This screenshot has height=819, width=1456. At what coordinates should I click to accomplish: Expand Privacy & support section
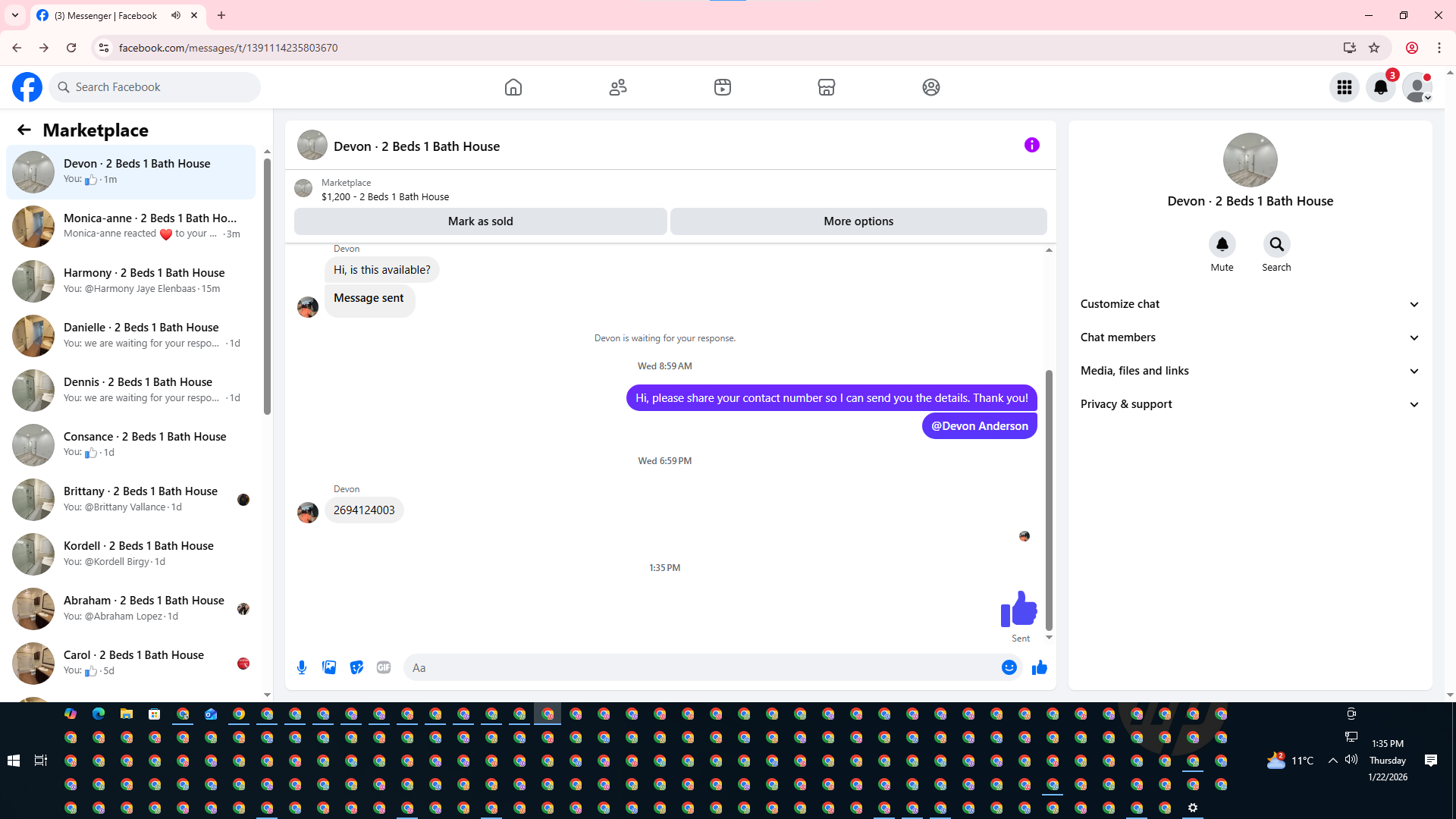click(x=1250, y=404)
